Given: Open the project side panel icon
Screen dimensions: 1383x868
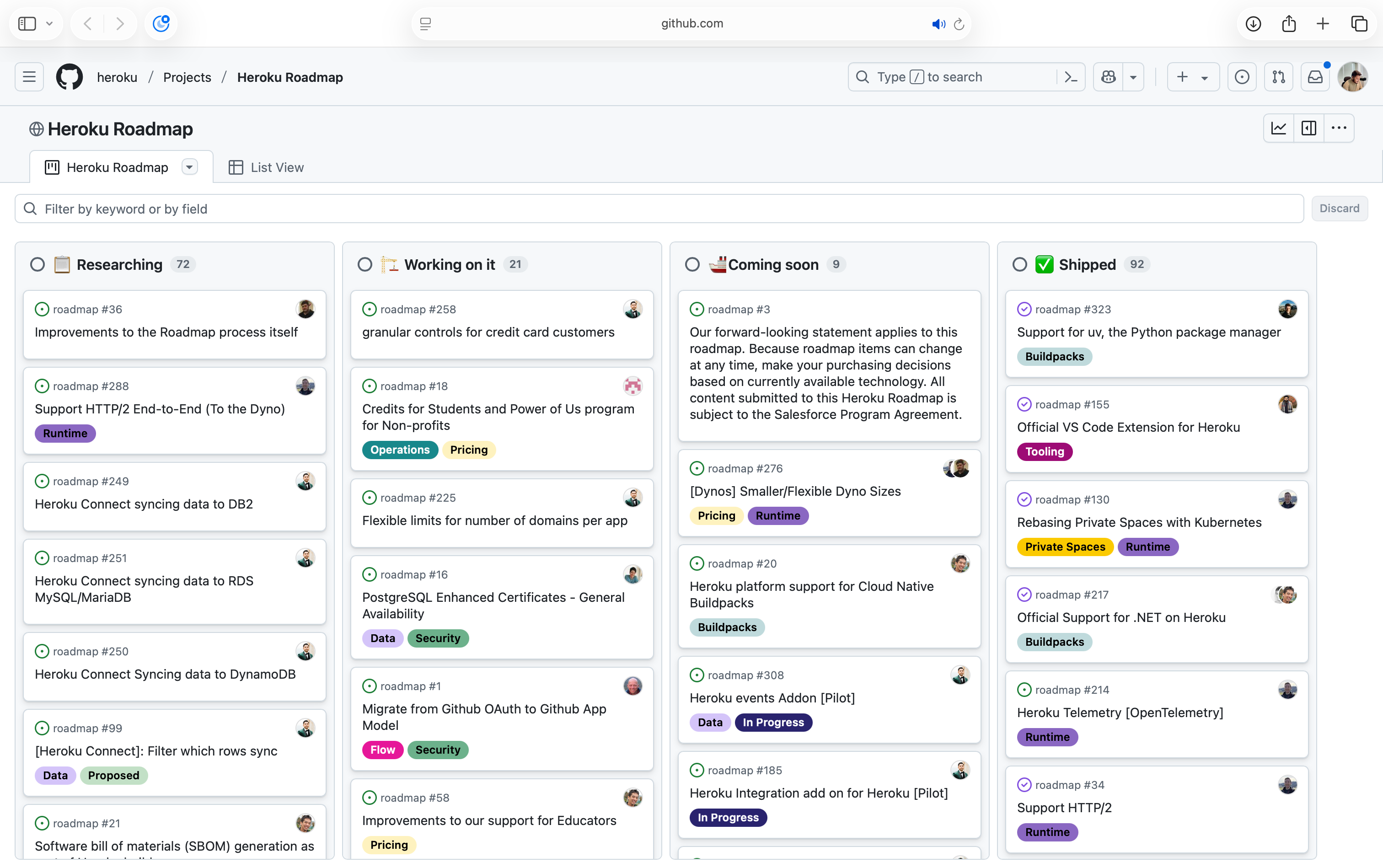Looking at the screenshot, I should tap(1309, 128).
